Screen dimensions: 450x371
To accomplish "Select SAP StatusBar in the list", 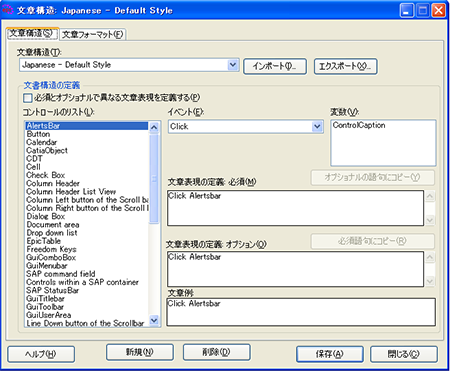I will 86,290.
